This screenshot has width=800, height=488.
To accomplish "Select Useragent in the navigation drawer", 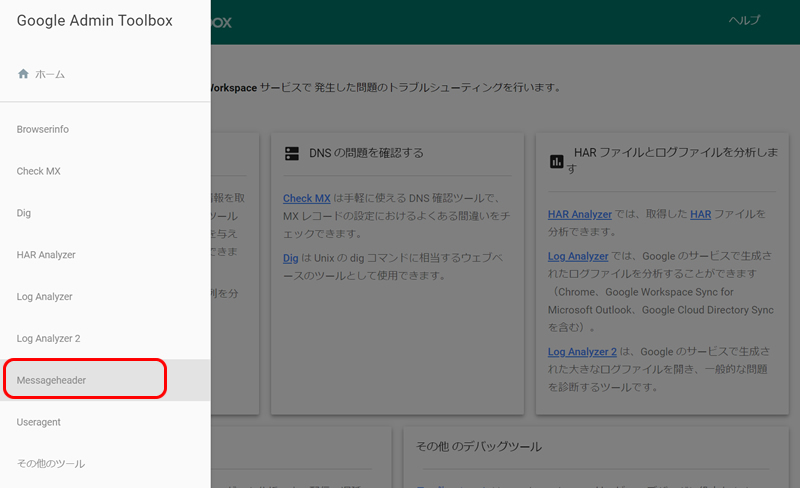I will coord(39,423).
